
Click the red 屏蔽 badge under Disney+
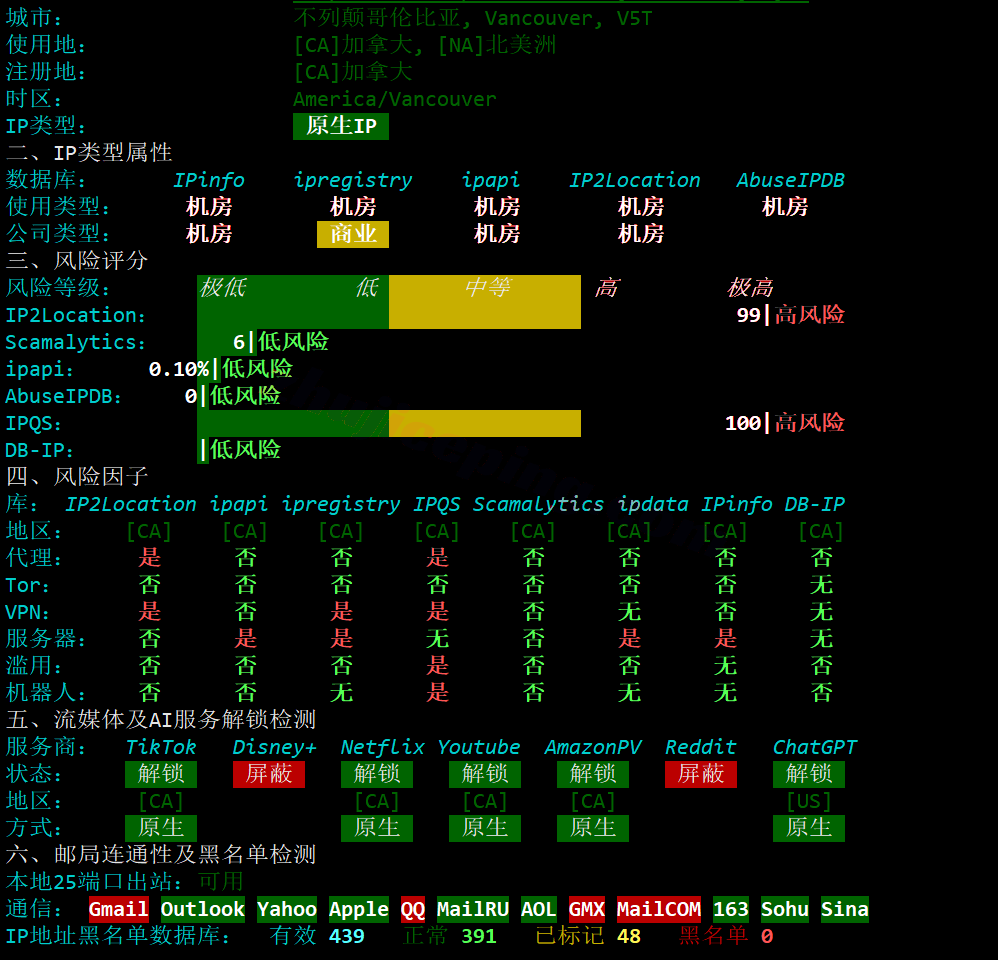coord(269,774)
